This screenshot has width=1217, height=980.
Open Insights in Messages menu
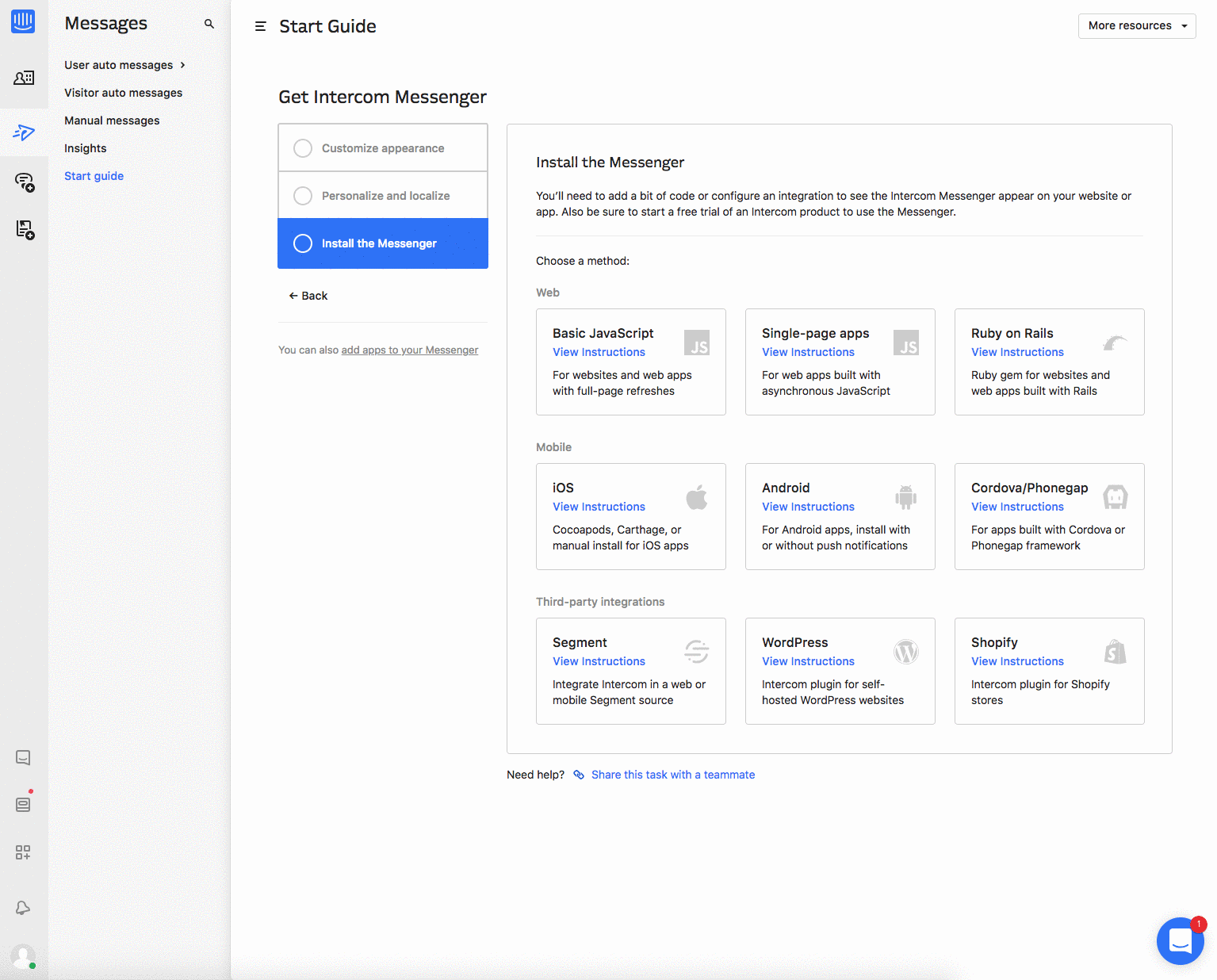coord(86,148)
